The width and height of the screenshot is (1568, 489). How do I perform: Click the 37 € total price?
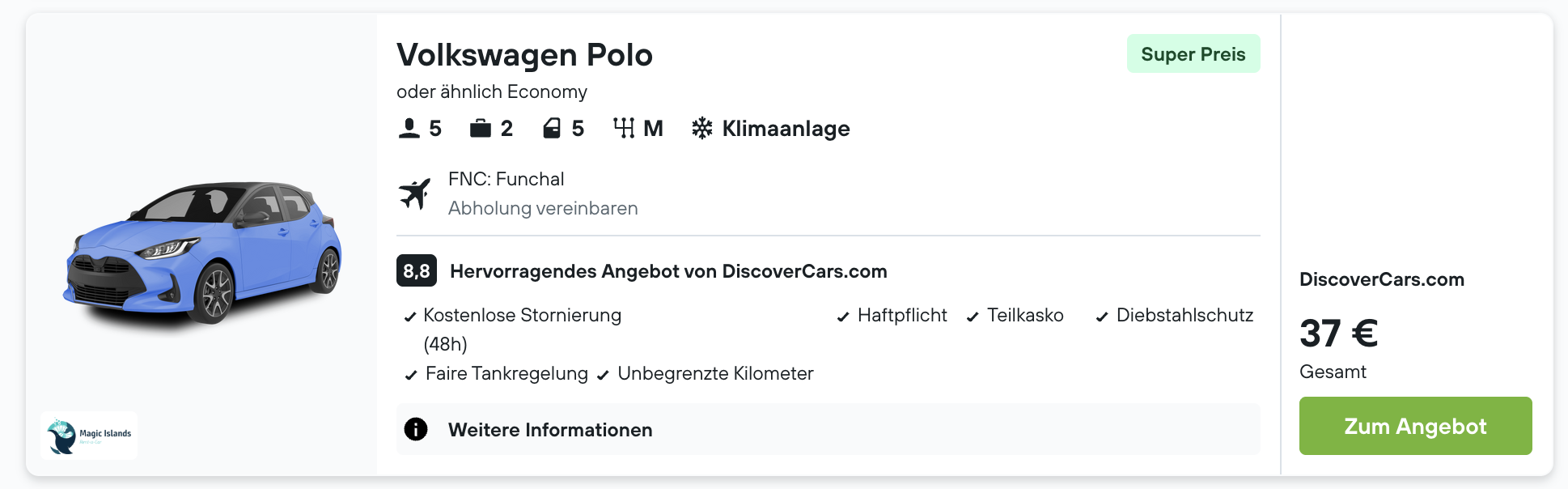pos(1338,334)
